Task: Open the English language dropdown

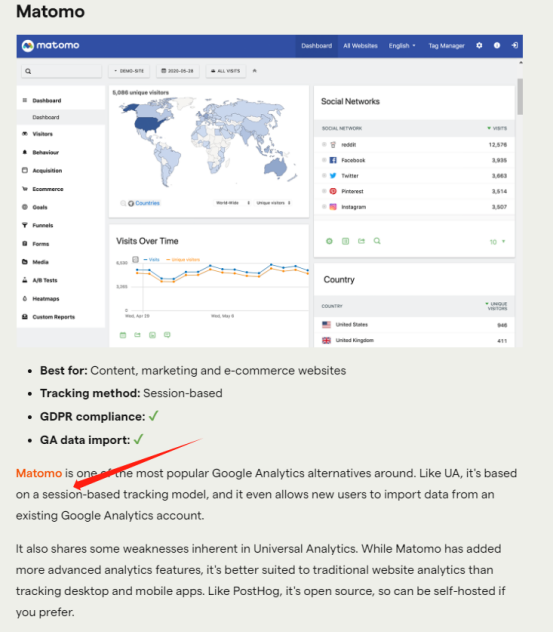Action: tap(402, 46)
